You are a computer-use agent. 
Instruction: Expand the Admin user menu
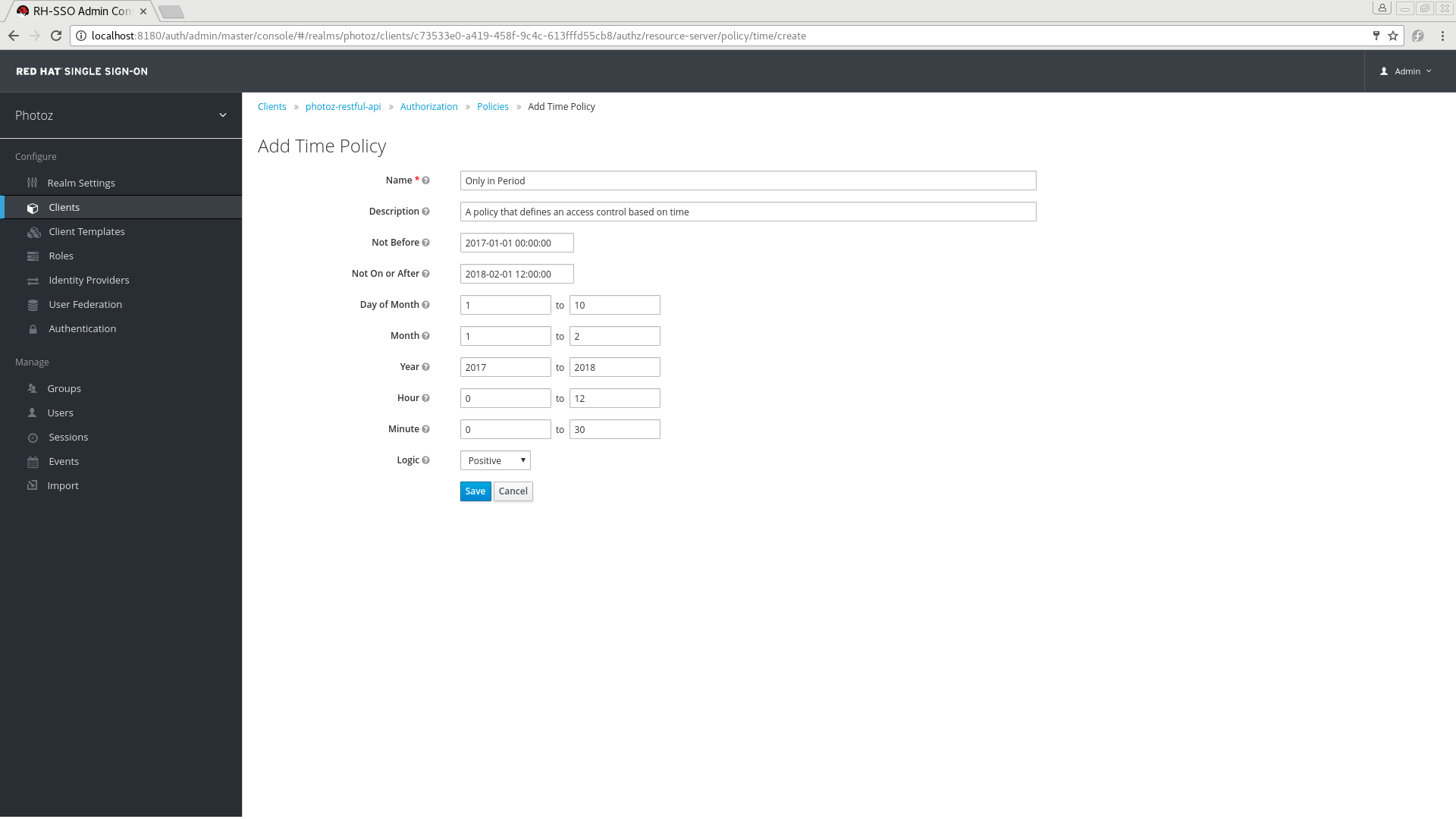[1407, 71]
